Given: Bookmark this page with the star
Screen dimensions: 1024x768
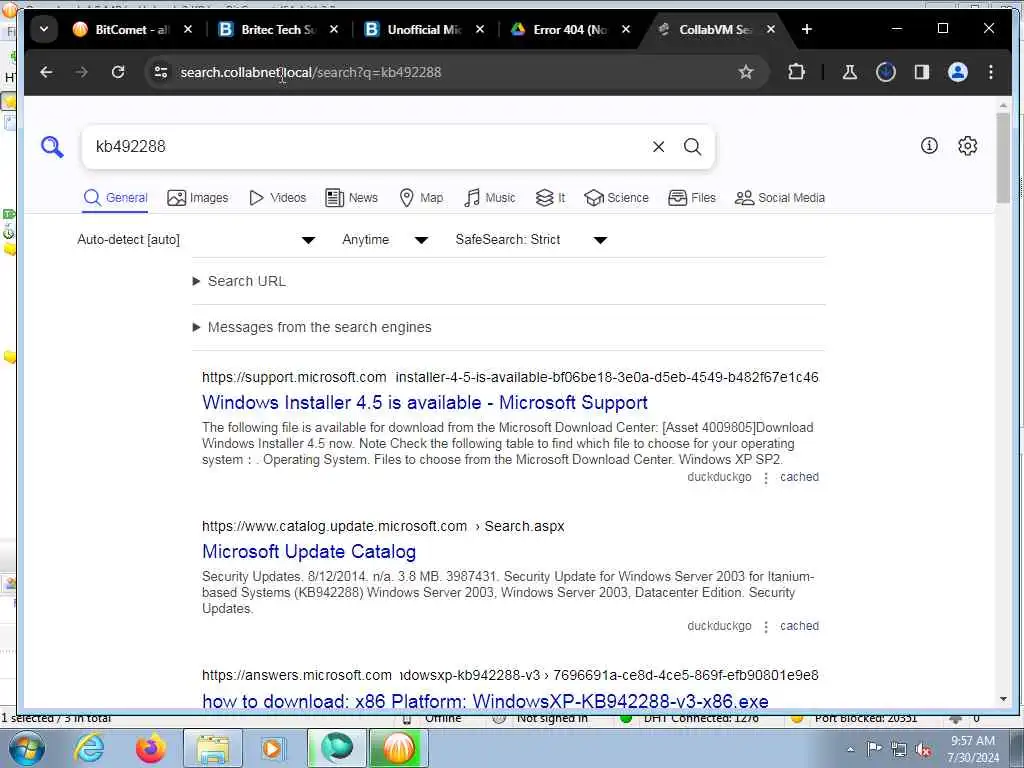Looking at the screenshot, I should [x=746, y=72].
